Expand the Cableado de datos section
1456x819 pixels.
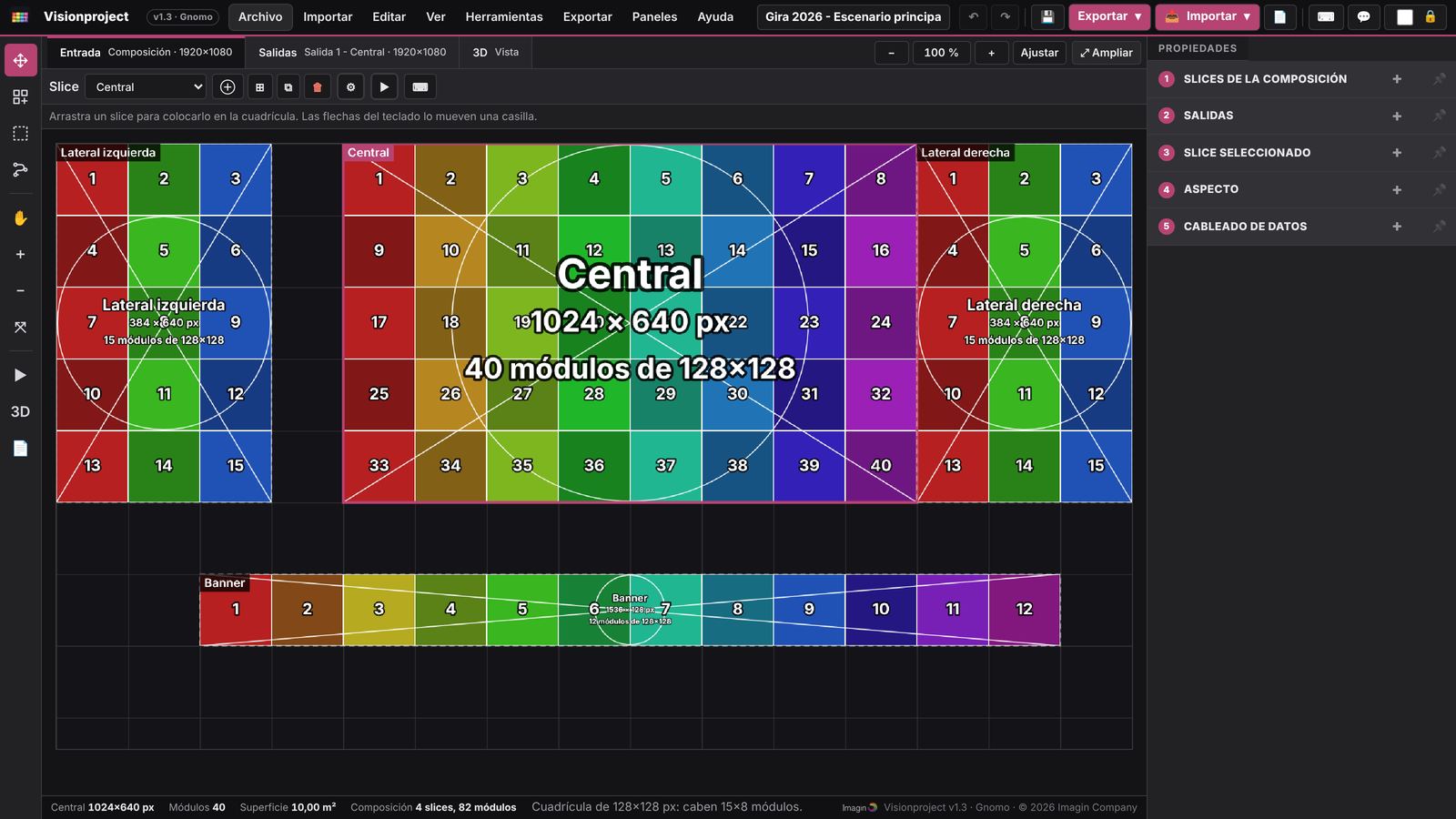pos(1397,227)
